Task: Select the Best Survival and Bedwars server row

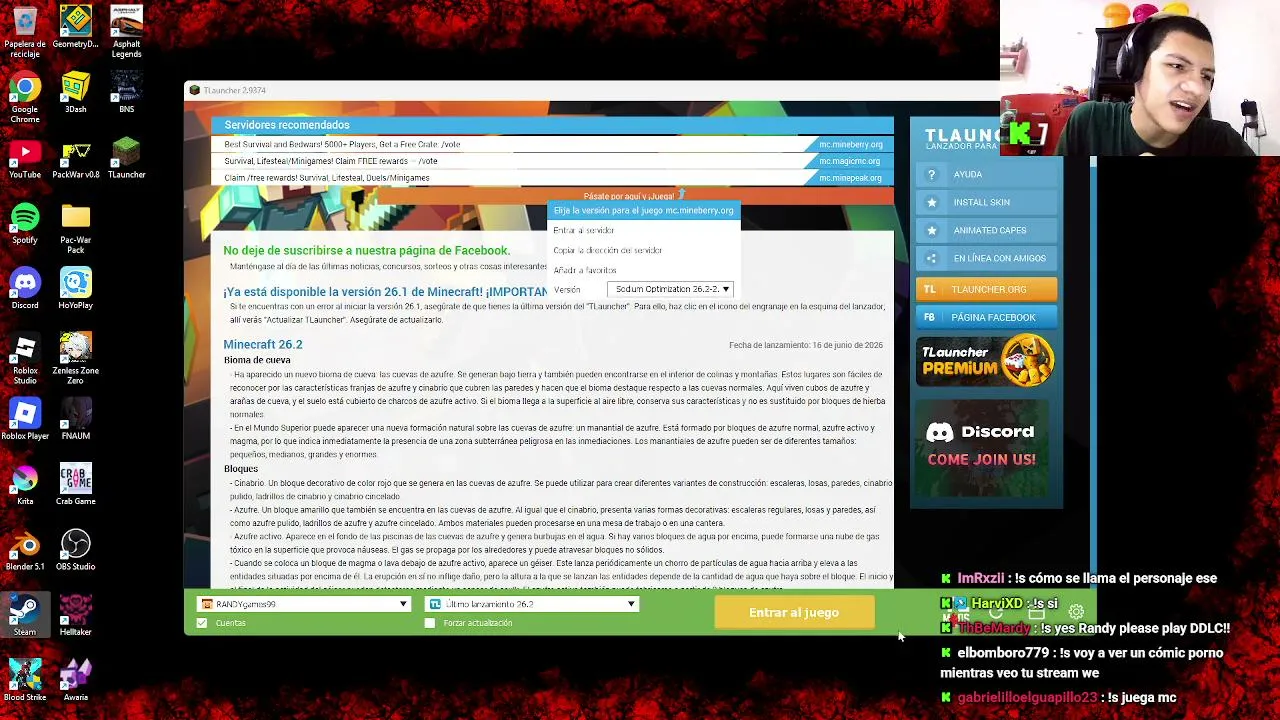Action: coord(552,144)
